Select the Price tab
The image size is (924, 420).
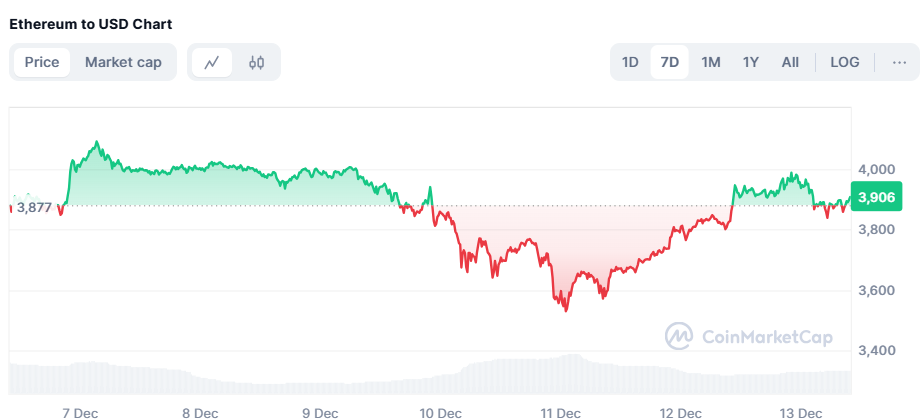pyautogui.click(x=42, y=62)
